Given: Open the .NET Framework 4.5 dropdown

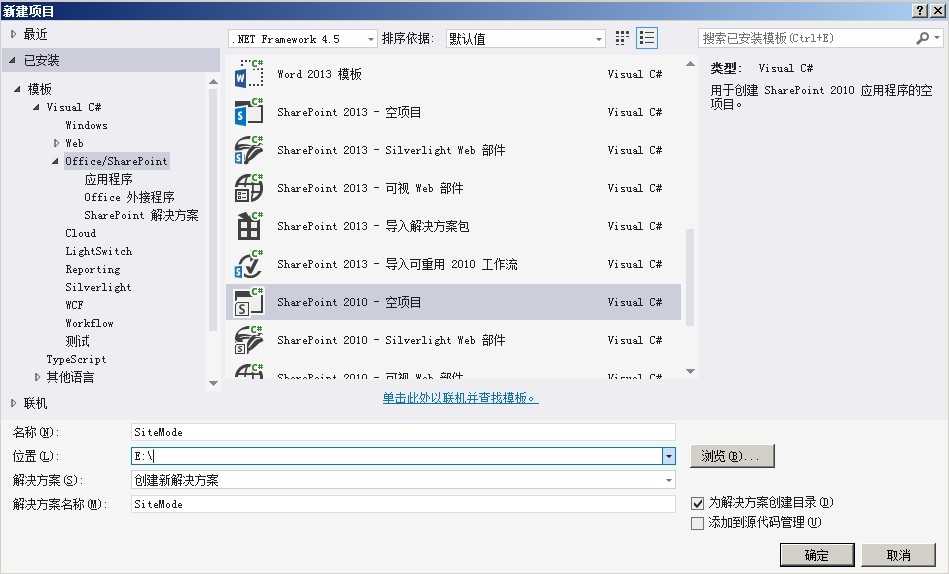Looking at the screenshot, I should [x=303, y=39].
